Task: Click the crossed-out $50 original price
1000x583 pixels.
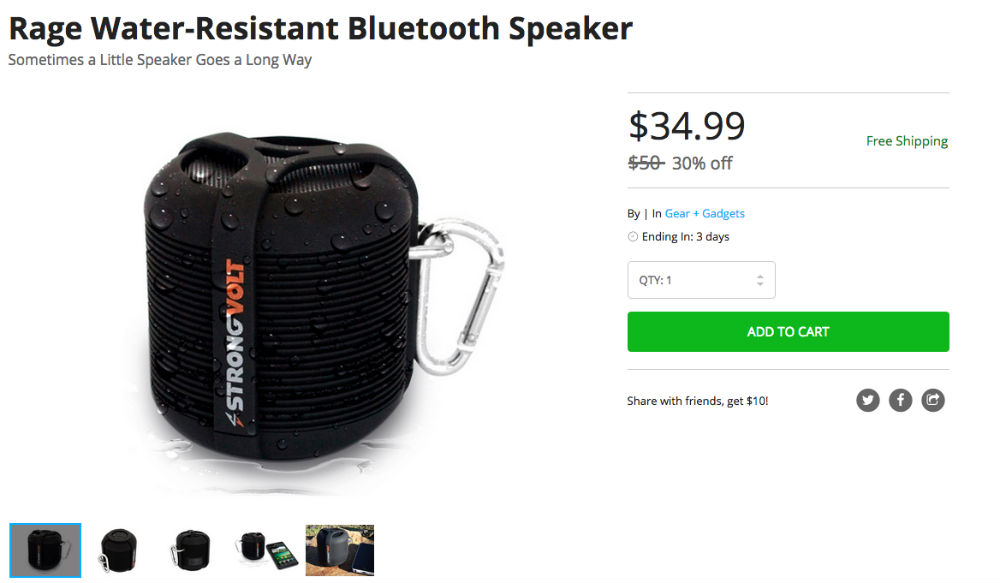Action: (x=646, y=163)
